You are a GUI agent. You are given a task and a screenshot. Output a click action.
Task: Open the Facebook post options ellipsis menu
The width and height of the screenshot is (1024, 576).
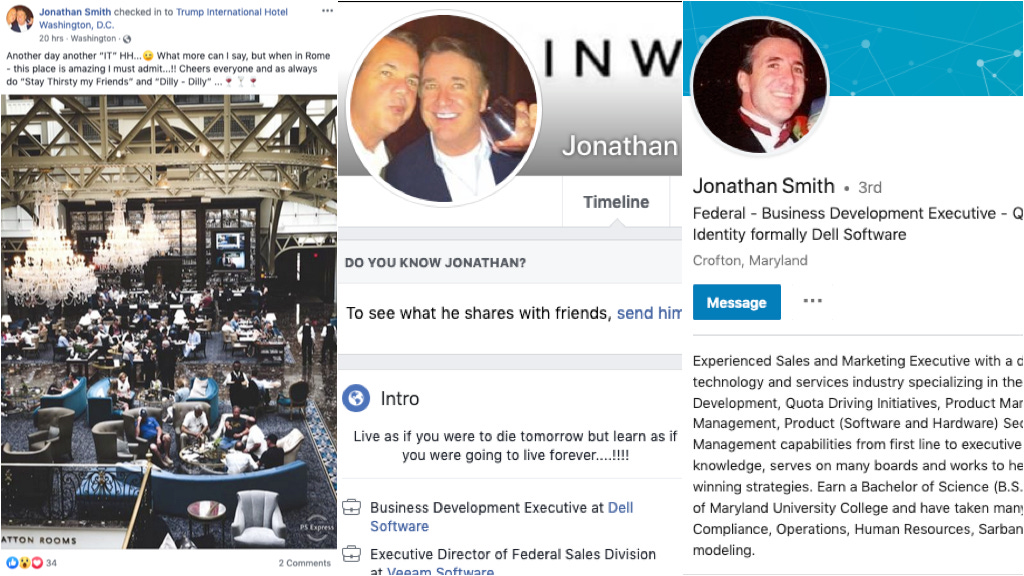click(x=327, y=11)
